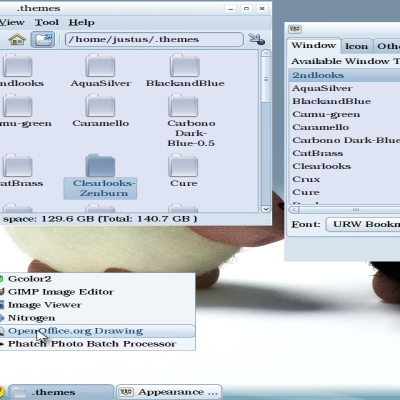
Task: Select BlackandBlue in theme list
Action: coord(345,101)
